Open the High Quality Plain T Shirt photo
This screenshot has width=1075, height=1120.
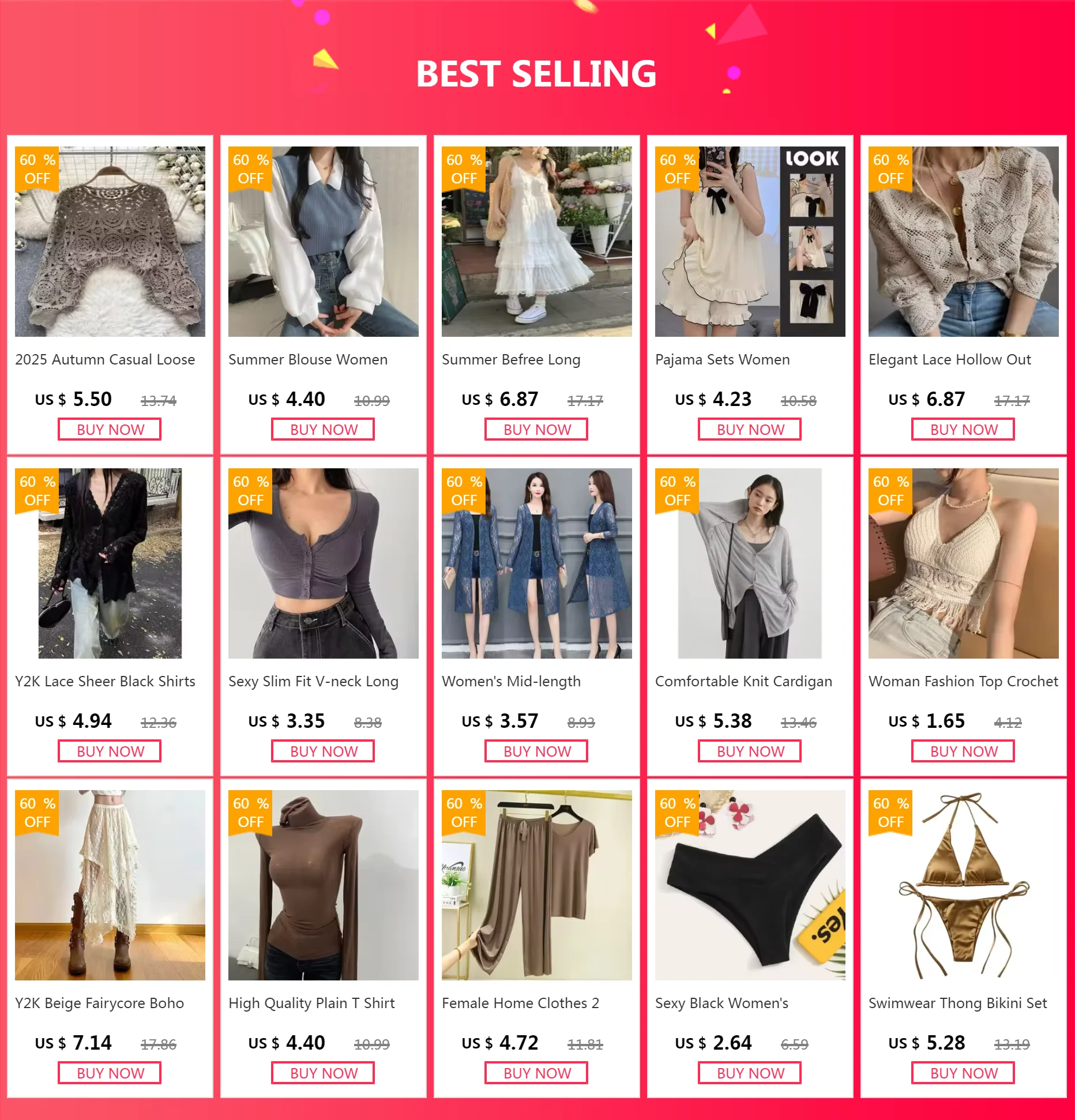[324, 885]
